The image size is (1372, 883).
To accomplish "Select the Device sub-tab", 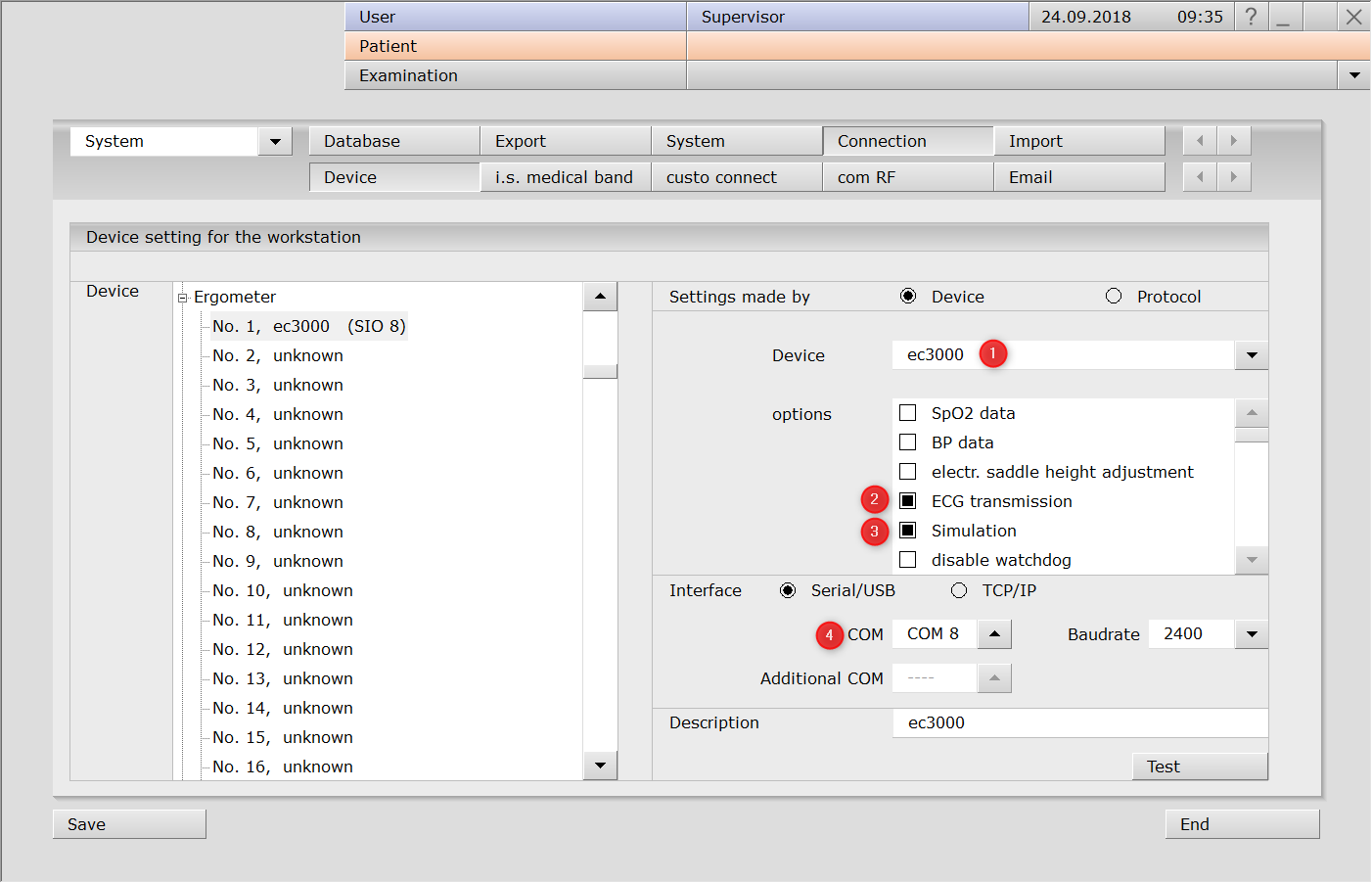I will click(394, 177).
